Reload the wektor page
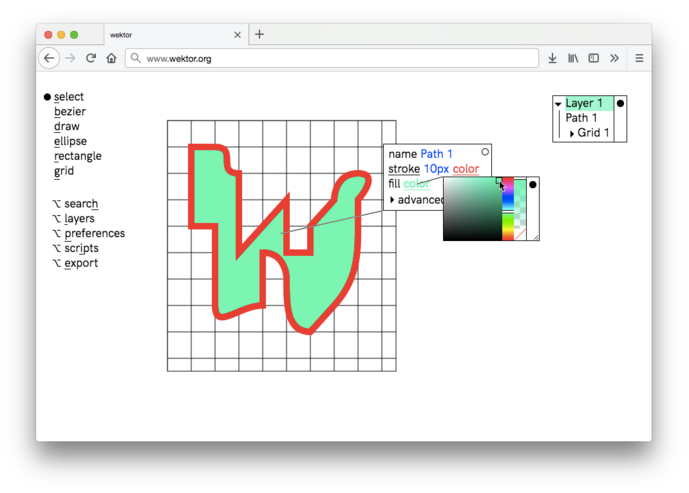The height and width of the screenshot is (493, 689). 91,59
